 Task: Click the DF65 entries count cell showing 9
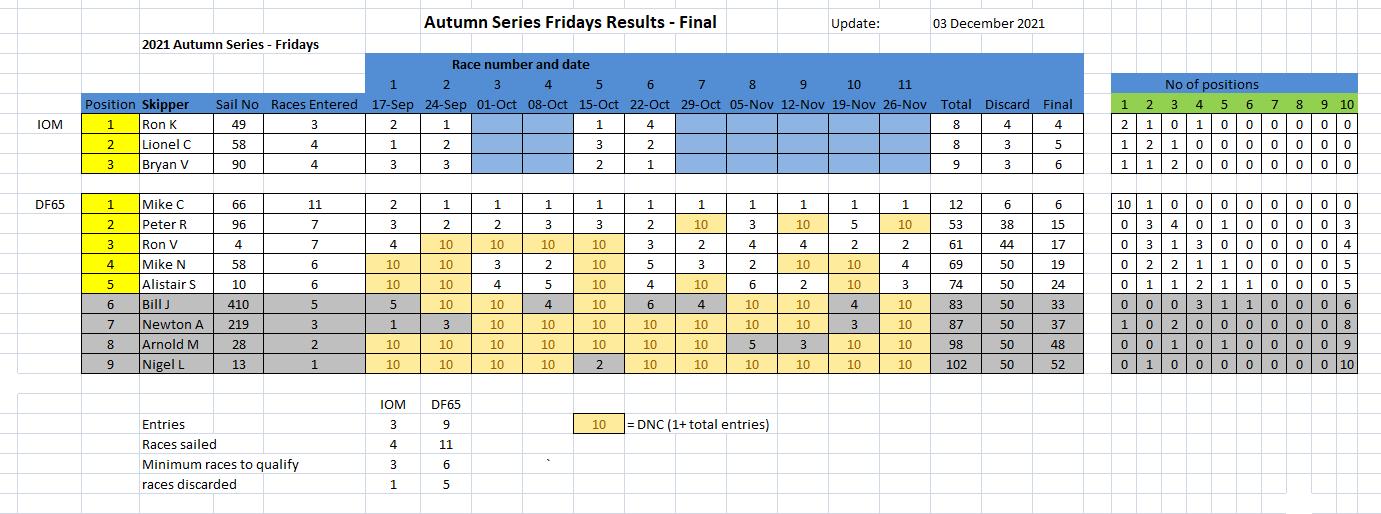[443, 424]
